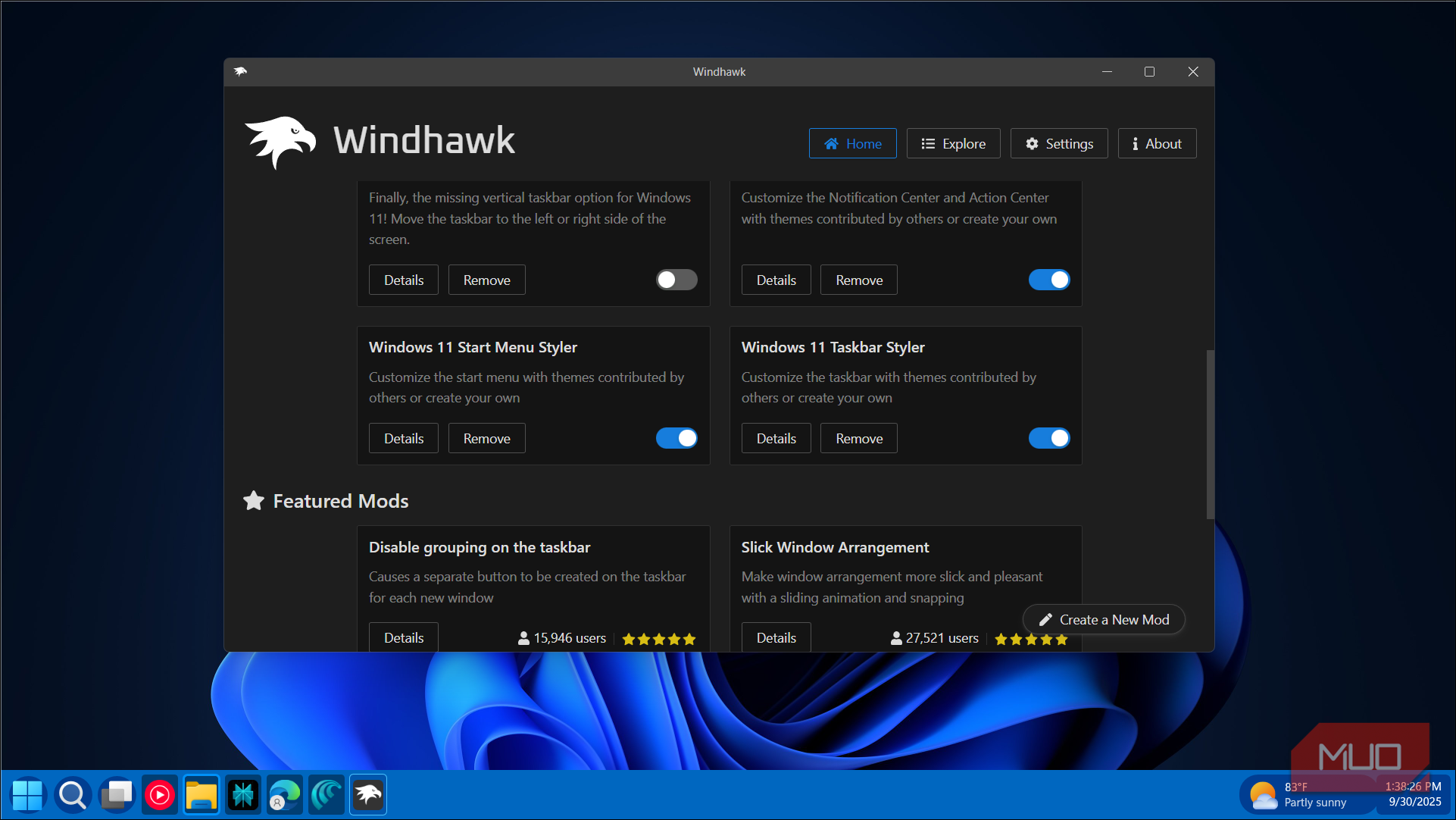1456x820 pixels.
Task: Open the teal snowflake app on taskbar
Action: coord(243,795)
